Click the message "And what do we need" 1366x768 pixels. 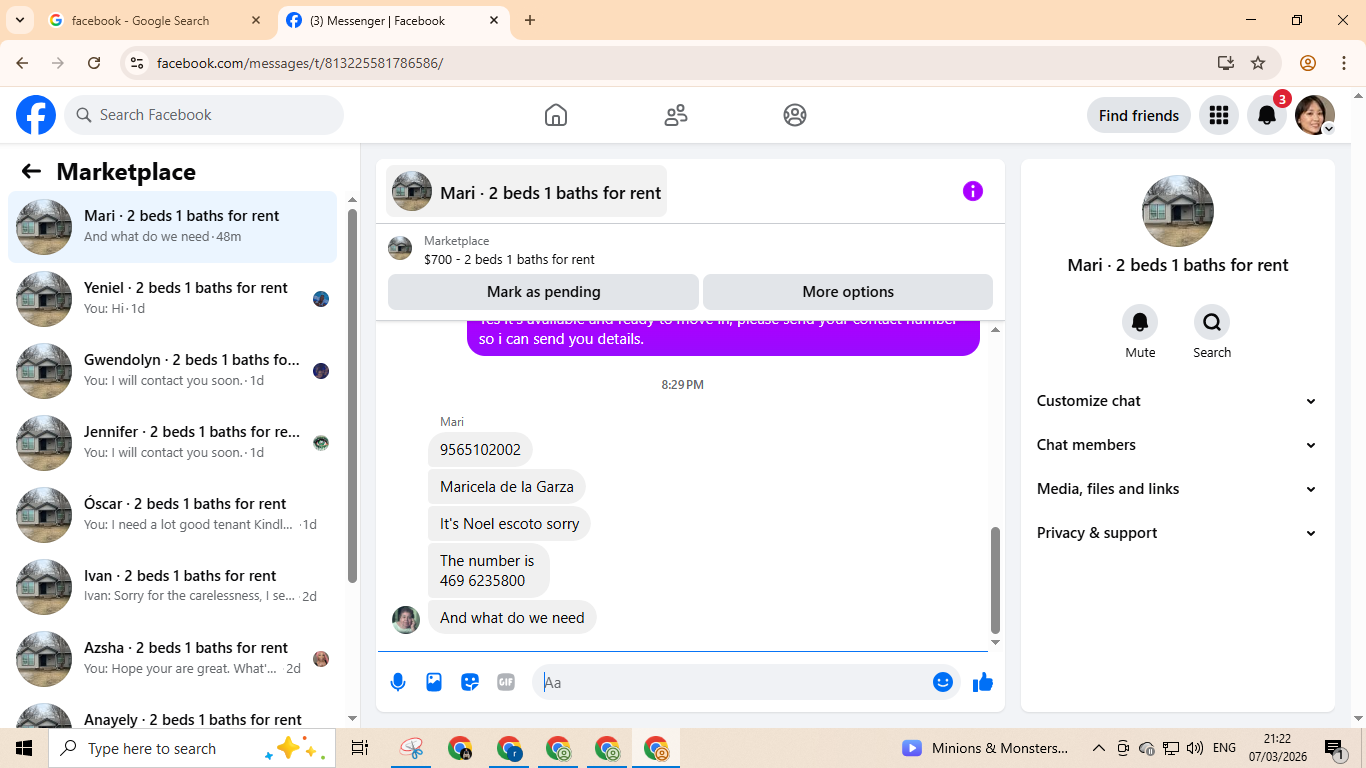tap(512, 618)
